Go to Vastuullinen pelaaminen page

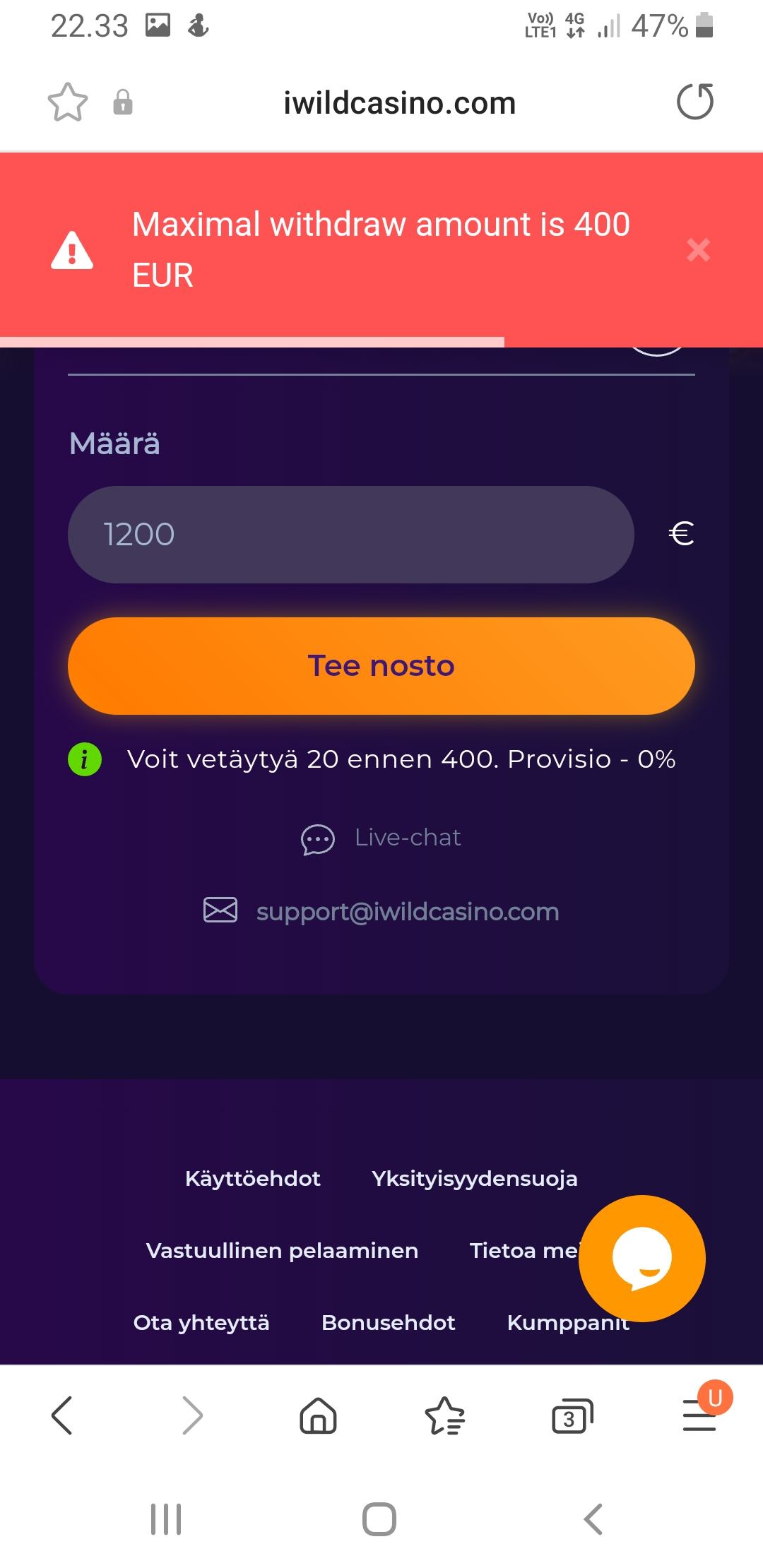(282, 1250)
